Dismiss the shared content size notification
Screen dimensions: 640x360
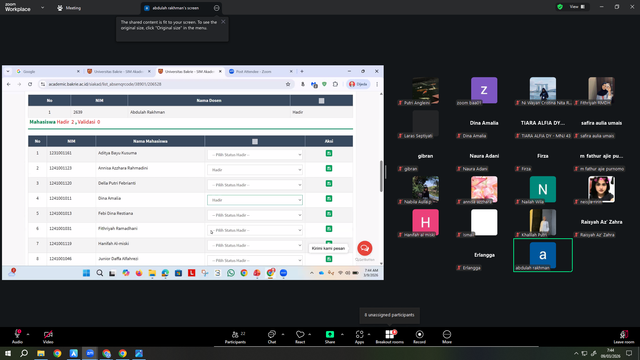point(223,22)
